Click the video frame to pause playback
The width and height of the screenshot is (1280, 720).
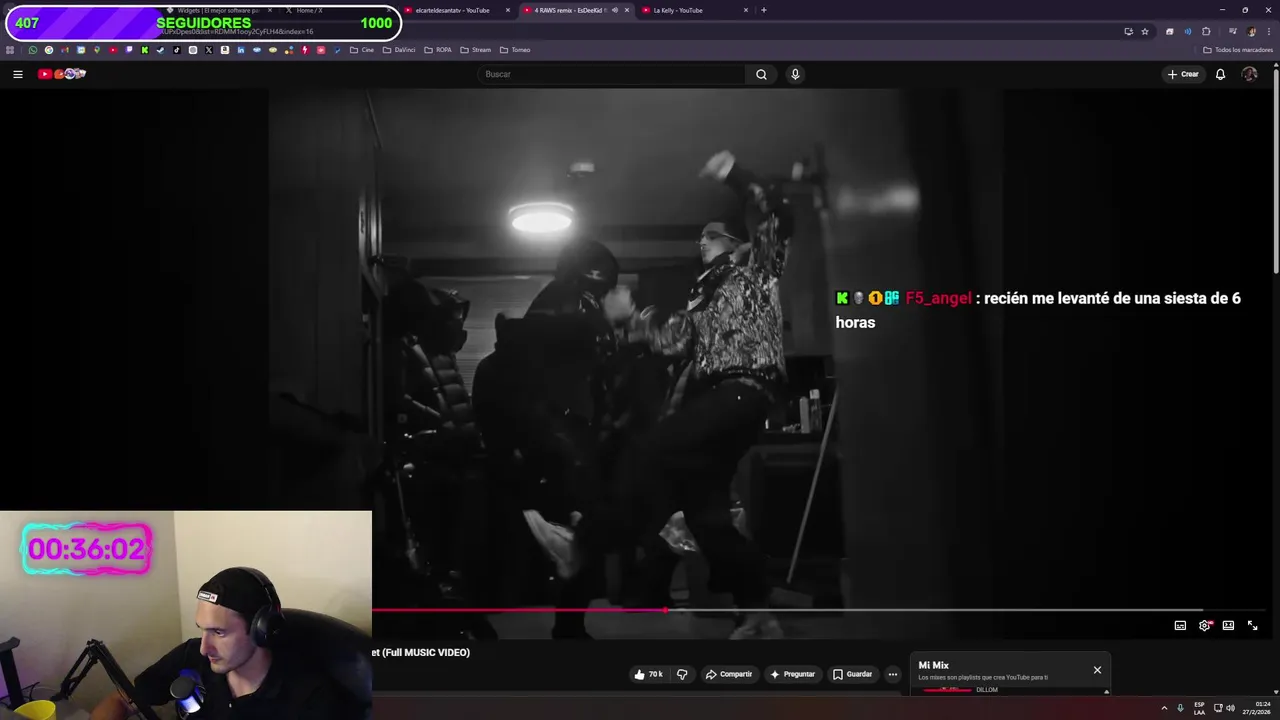coord(635,350)
